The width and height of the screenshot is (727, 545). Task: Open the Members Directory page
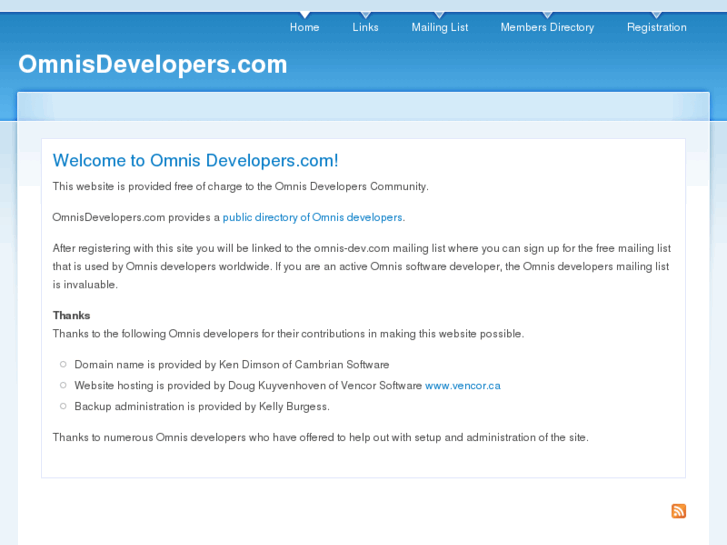(x=547, y=27)
